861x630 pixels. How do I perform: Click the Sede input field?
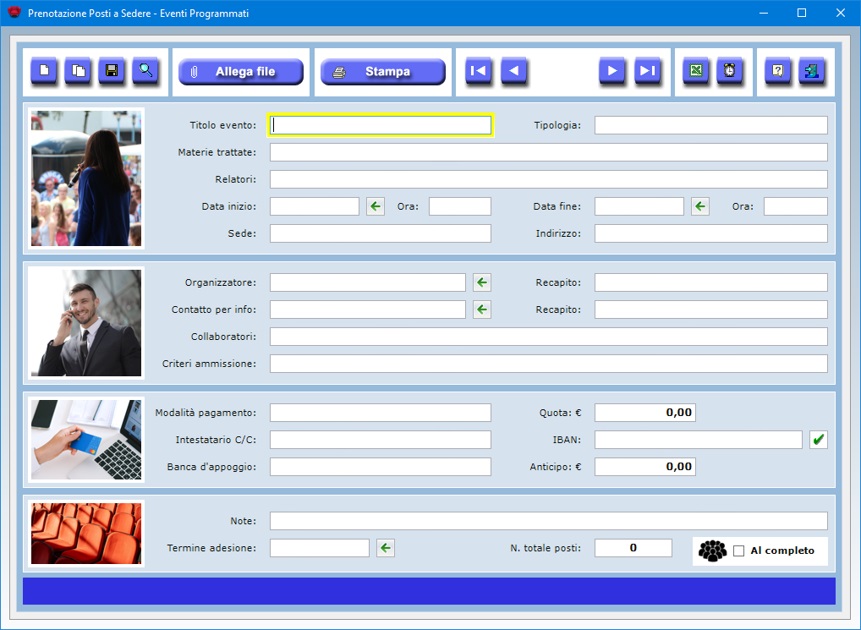[381, 233]
